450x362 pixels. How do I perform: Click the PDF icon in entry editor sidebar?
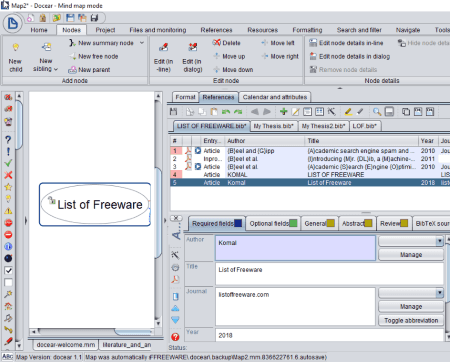[175, 279]
